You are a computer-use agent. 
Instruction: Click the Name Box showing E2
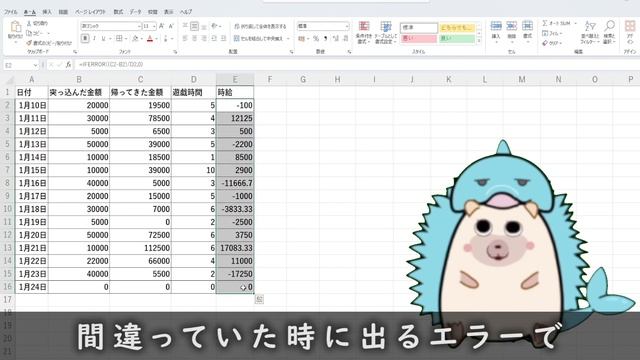(20, 65)
